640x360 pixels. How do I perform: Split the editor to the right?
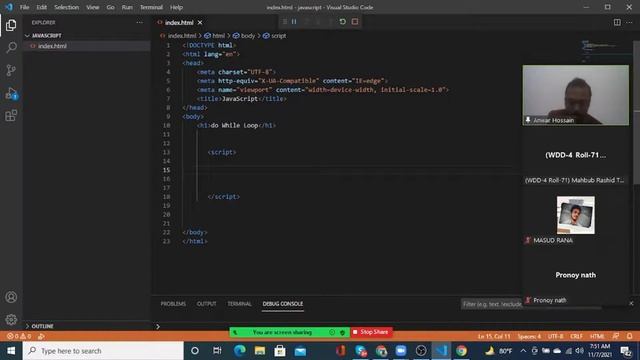[x=617, y=22]
